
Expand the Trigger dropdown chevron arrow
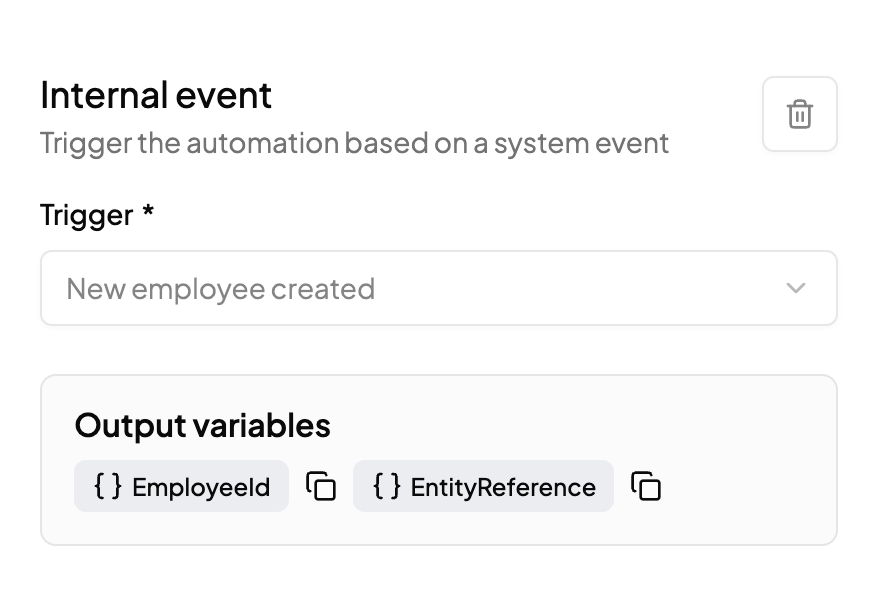pos(796,288)
